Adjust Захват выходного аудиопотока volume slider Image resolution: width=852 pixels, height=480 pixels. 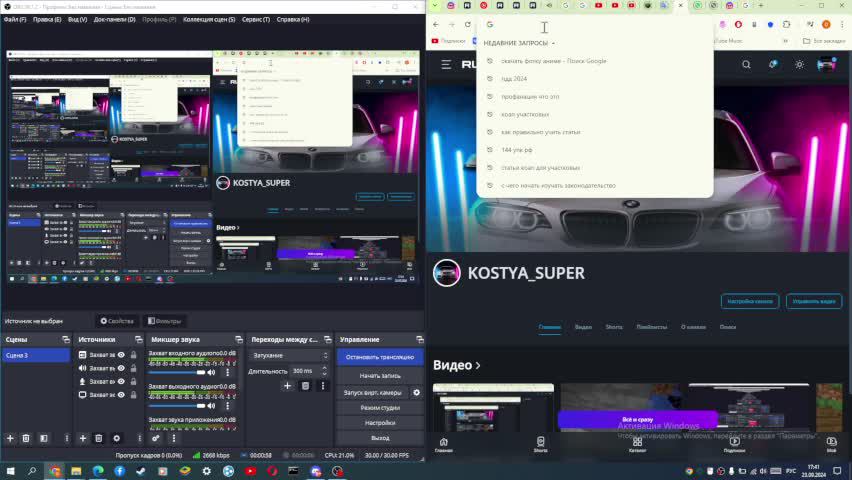point(177,406)
